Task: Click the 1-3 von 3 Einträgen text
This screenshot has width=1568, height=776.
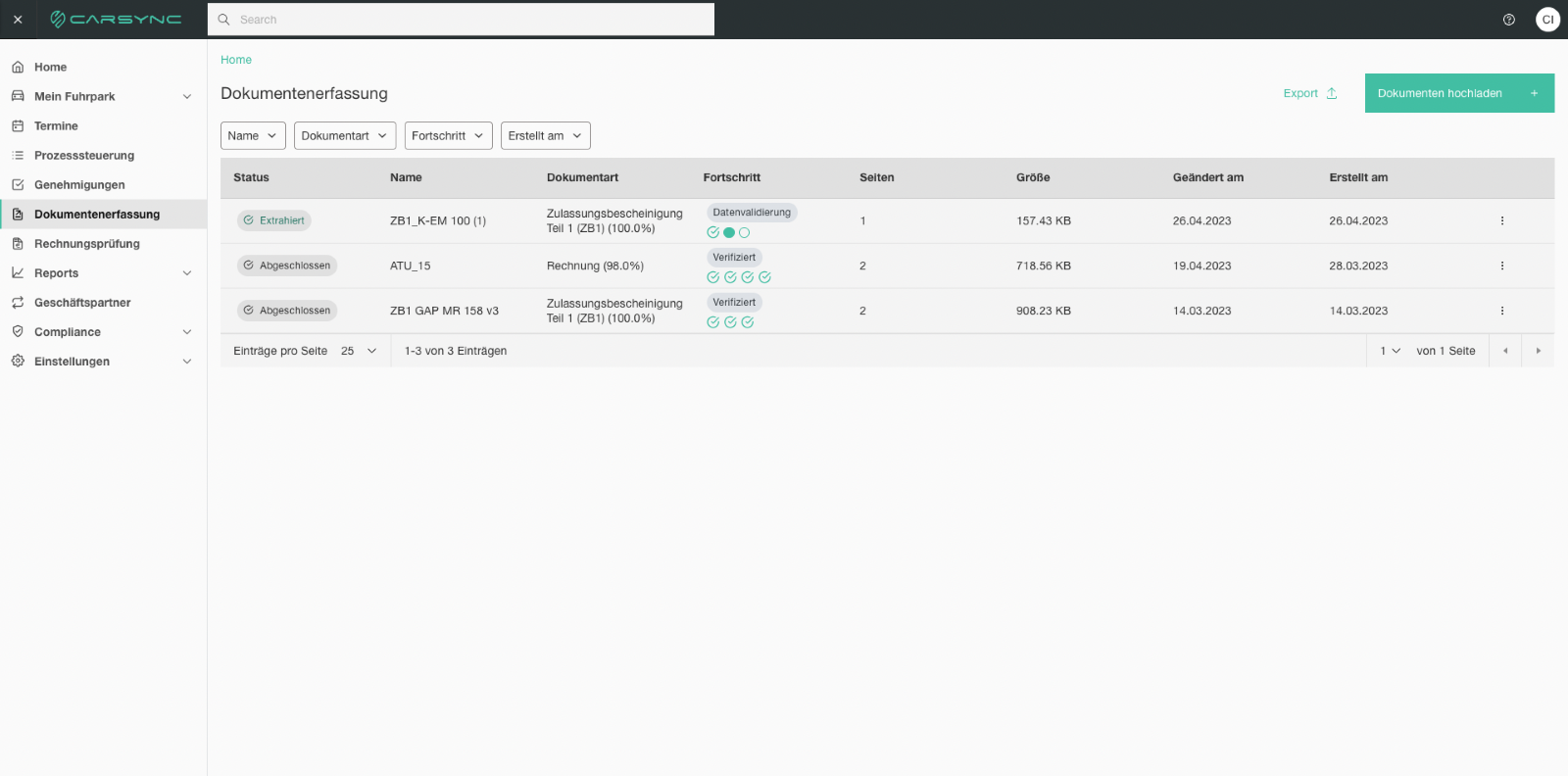Action: pyautogui.click(x=456, y=351)
